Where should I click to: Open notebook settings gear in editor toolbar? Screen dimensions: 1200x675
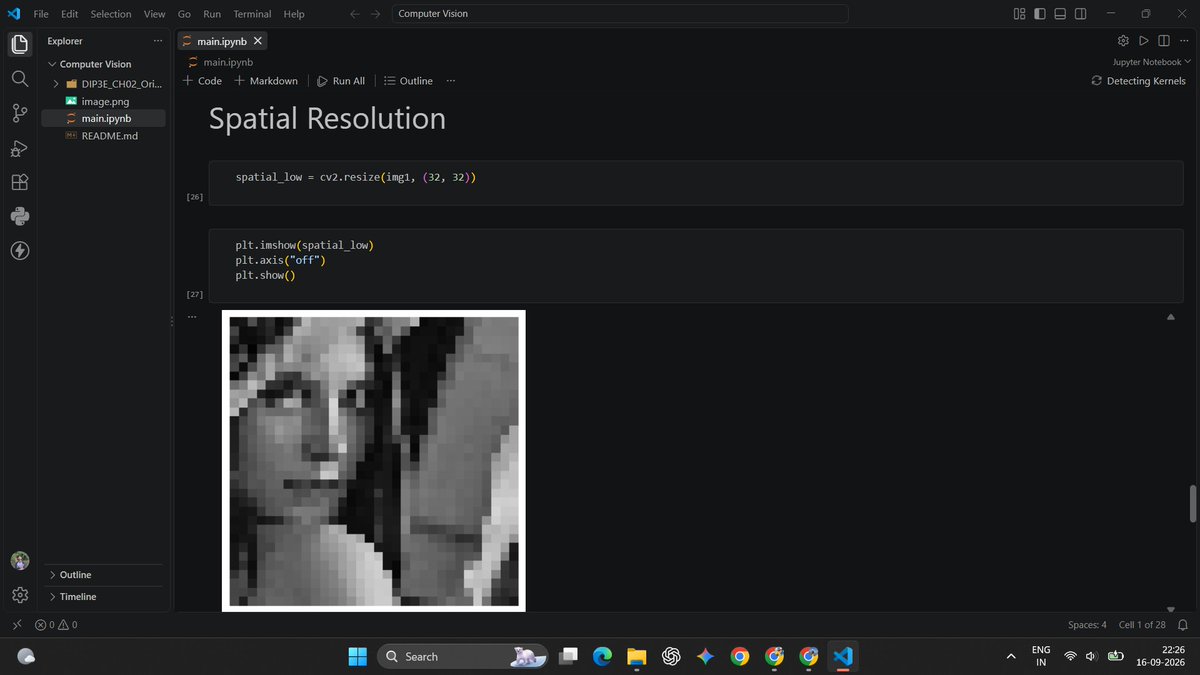[1122, 41]
